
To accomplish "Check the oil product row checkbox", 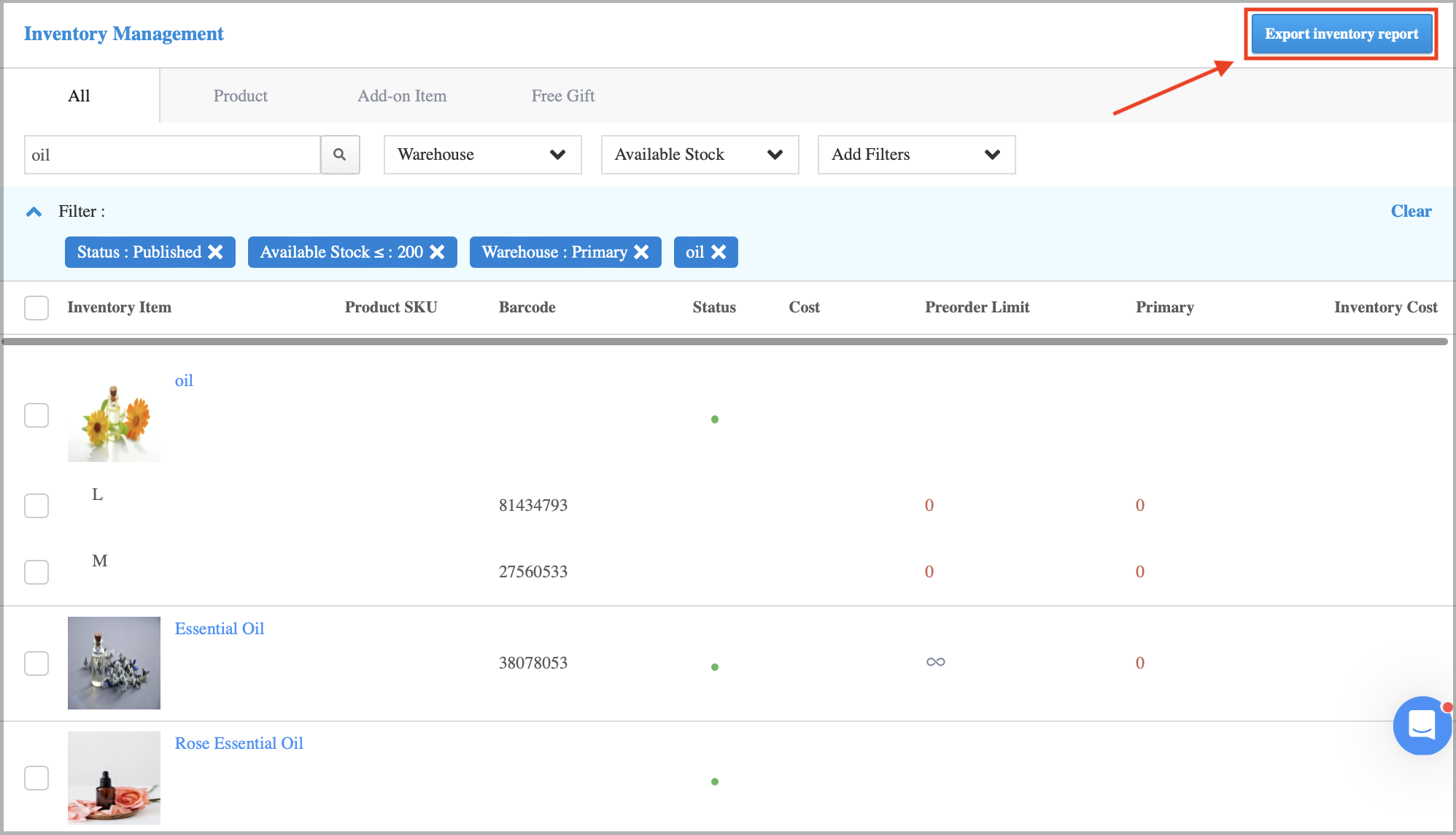I will click(x=36, y=415).
